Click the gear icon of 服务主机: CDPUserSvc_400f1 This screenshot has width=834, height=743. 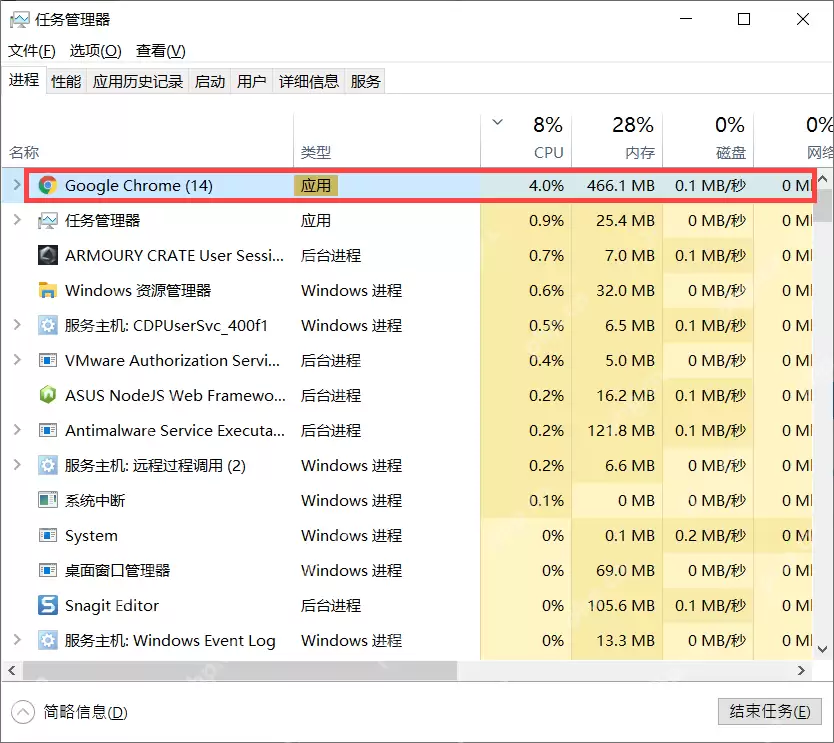tap(47, 325)
